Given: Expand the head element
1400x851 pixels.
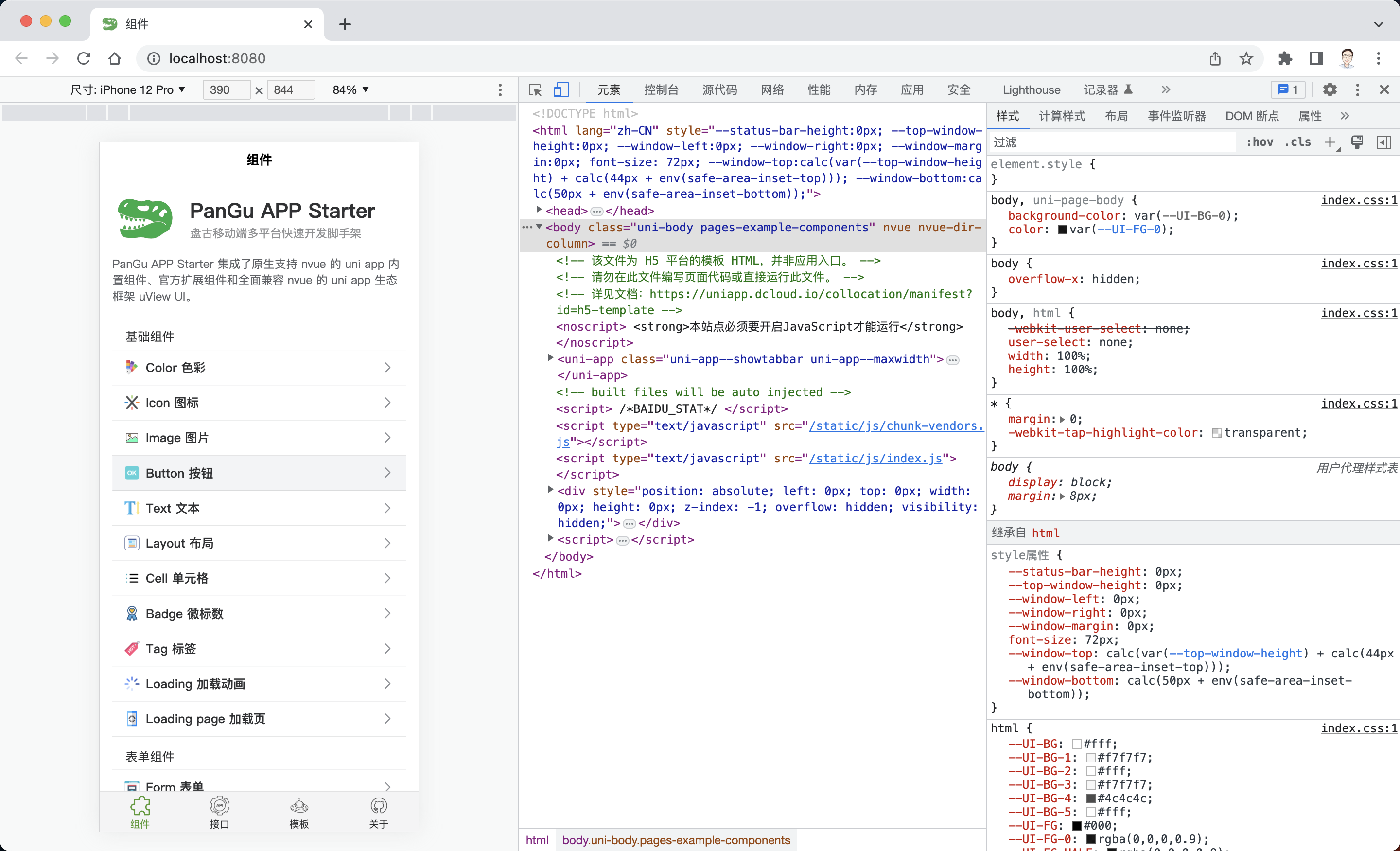Looking at the screenshot, I should [539, 210].
